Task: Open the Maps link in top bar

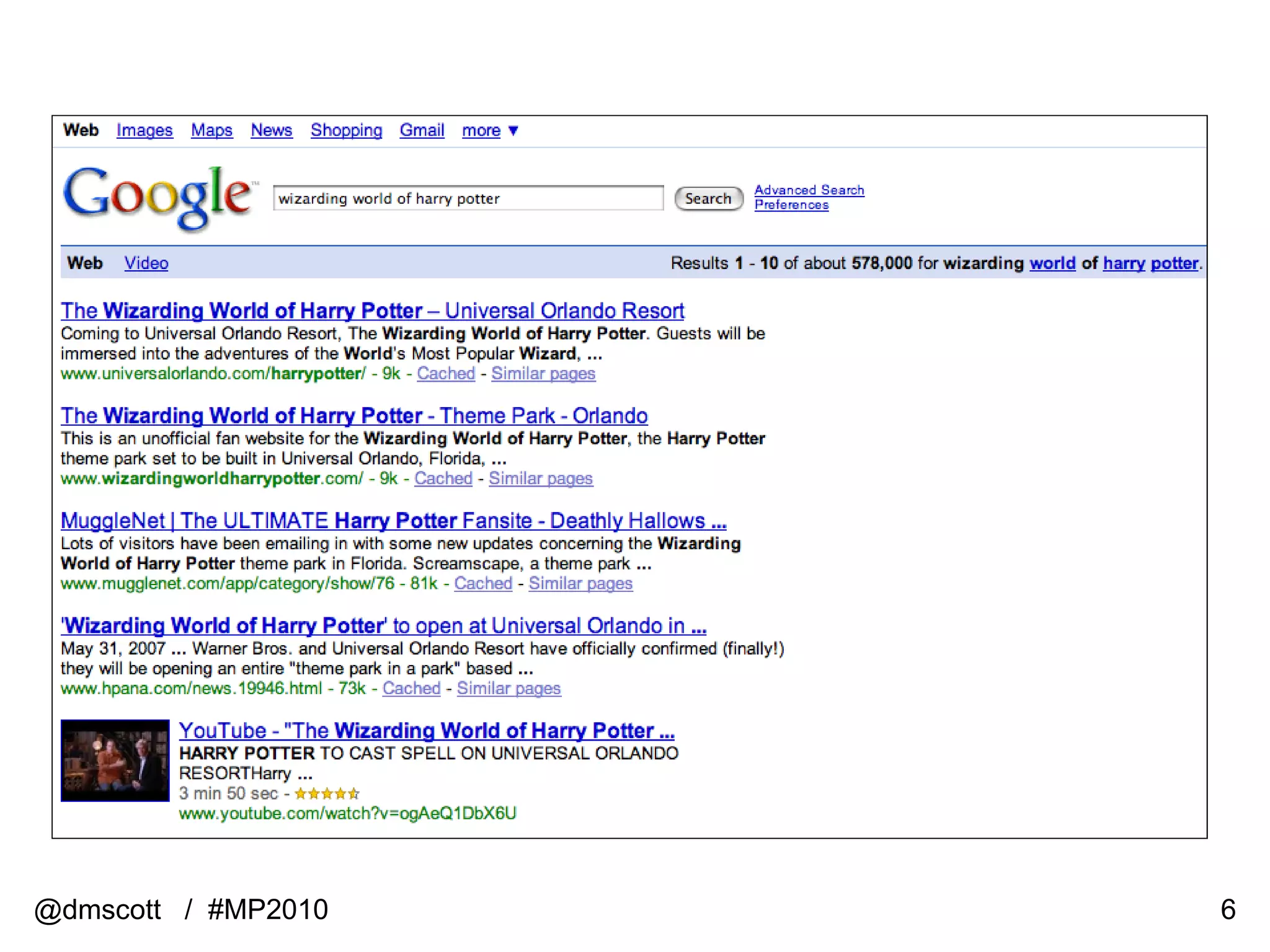Action: click(211, 130)
